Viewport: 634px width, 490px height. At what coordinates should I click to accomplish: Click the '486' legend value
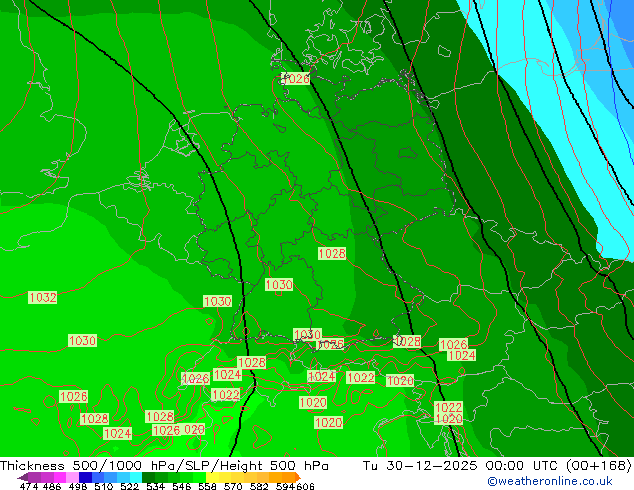pos(52,486)
